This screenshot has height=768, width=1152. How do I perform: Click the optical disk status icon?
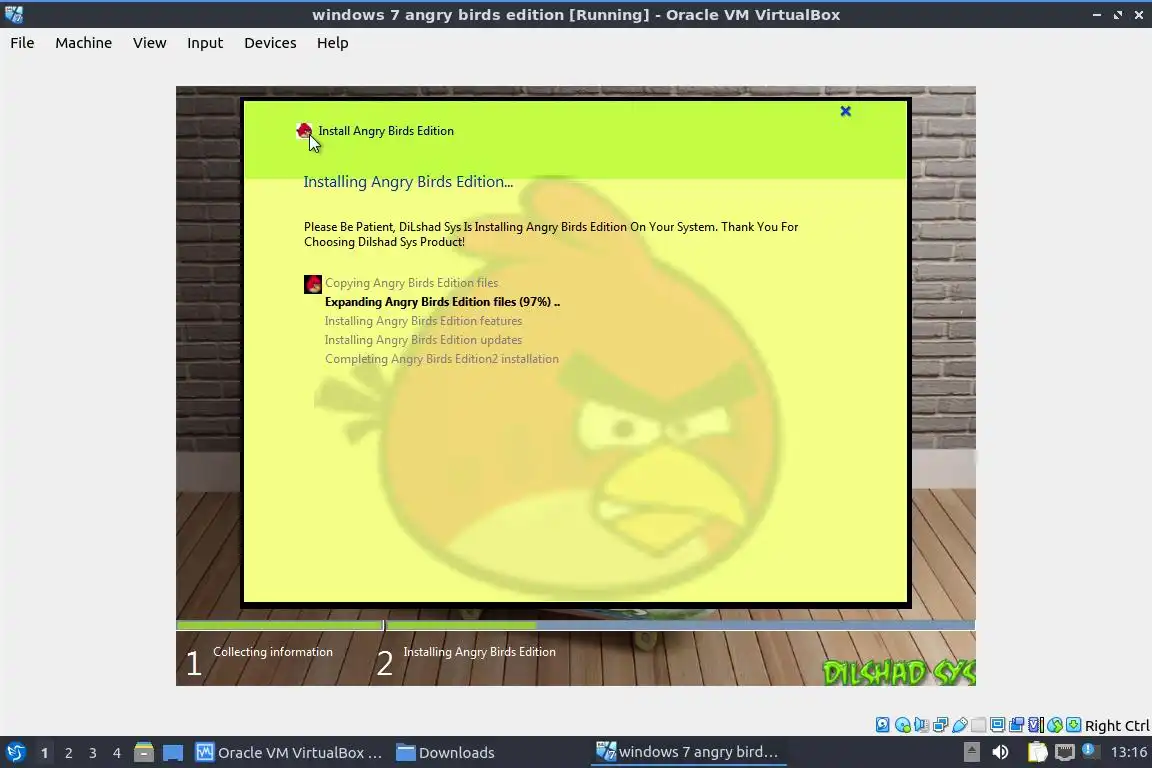point(902,725)
